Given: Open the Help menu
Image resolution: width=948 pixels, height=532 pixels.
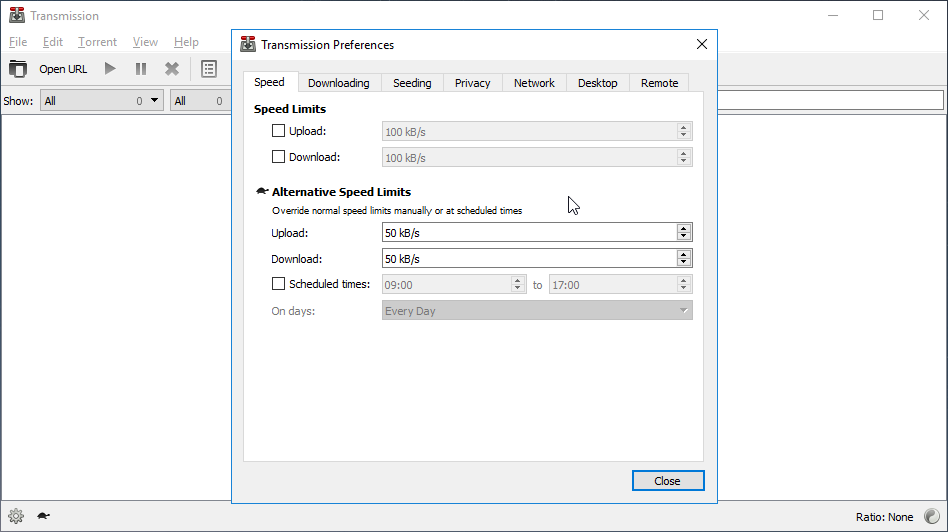Looking at the screenshot, I should (x=186, y=42).
